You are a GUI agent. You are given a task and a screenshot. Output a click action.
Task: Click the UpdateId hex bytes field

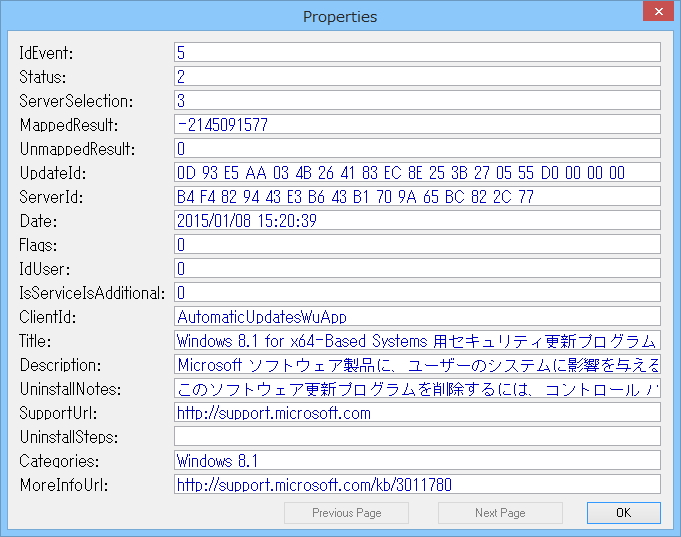pos(417,172)
